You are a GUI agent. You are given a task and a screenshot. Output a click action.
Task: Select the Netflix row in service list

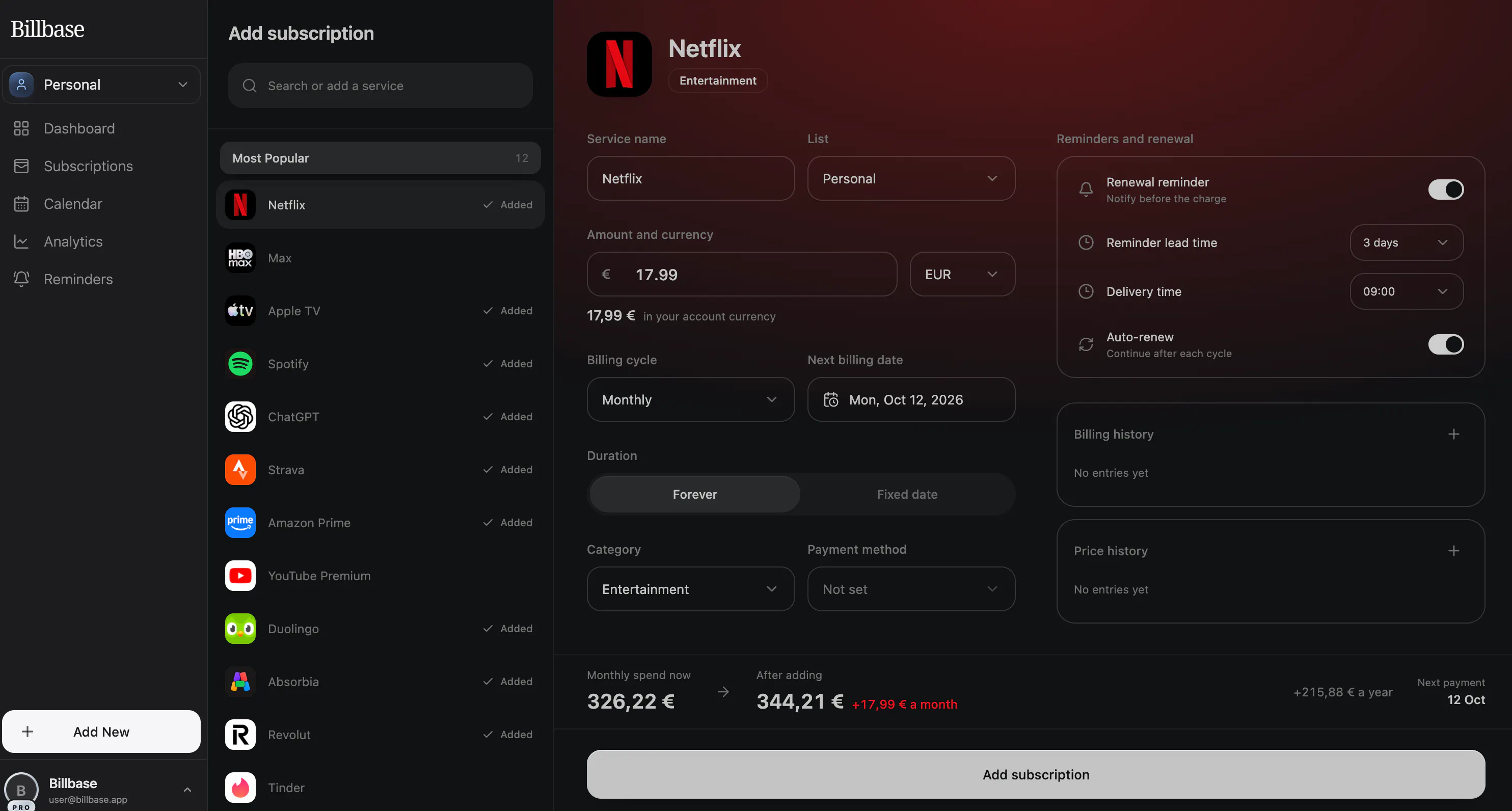pos(380,205)
